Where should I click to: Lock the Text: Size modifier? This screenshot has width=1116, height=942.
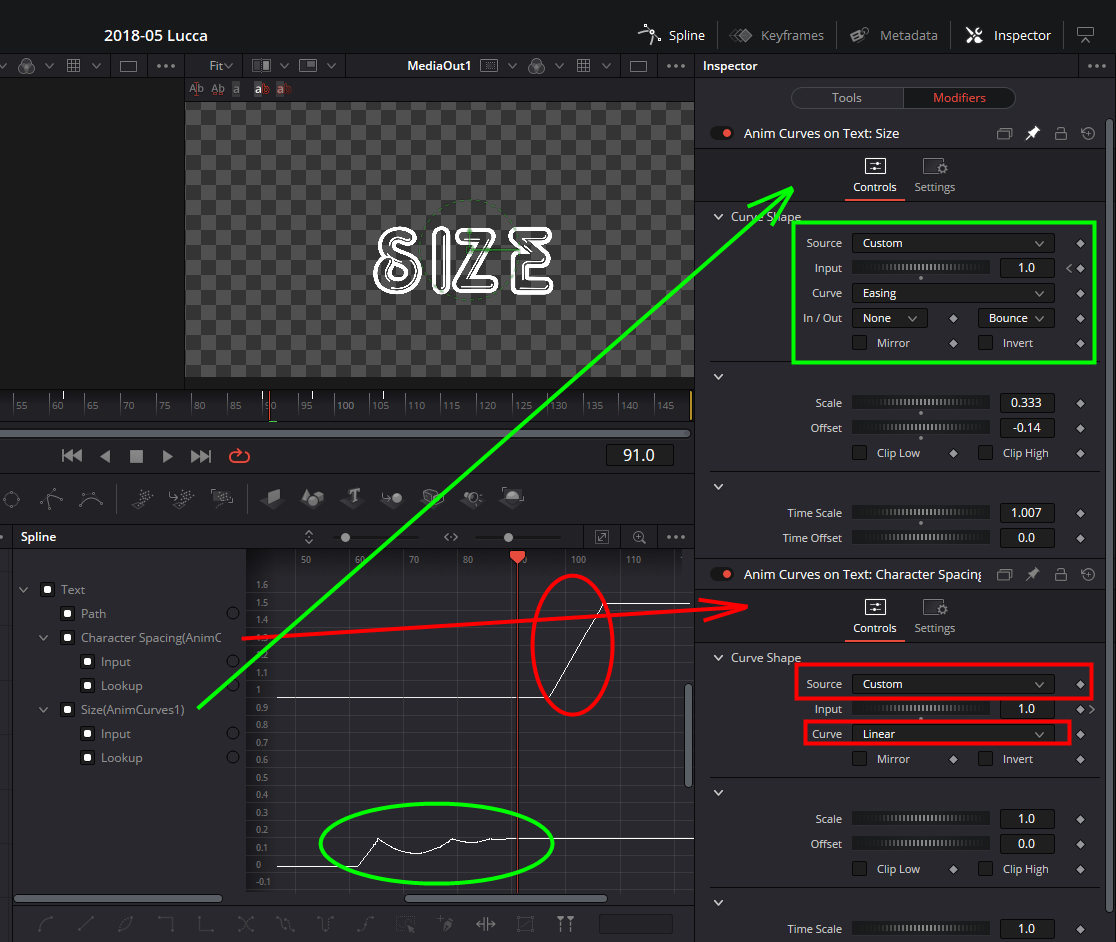pos(1060,133)
